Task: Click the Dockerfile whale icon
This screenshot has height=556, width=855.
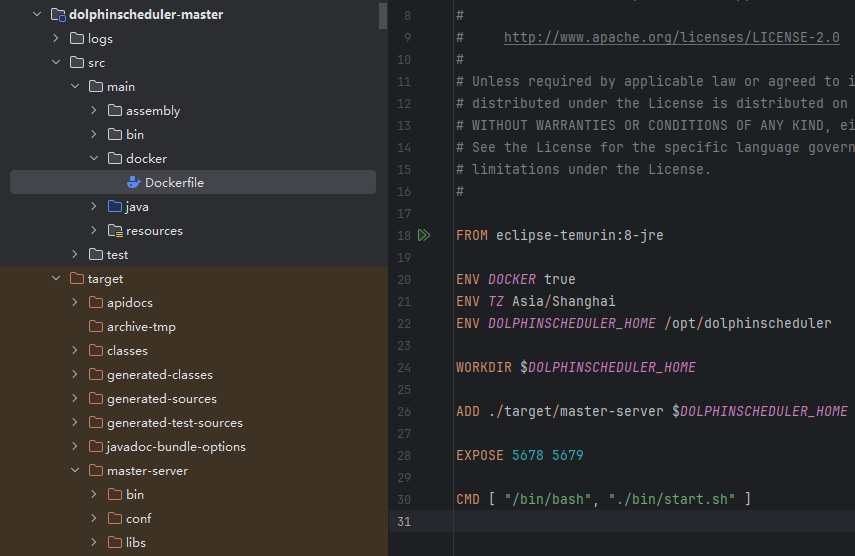Action: coord(134,183)
